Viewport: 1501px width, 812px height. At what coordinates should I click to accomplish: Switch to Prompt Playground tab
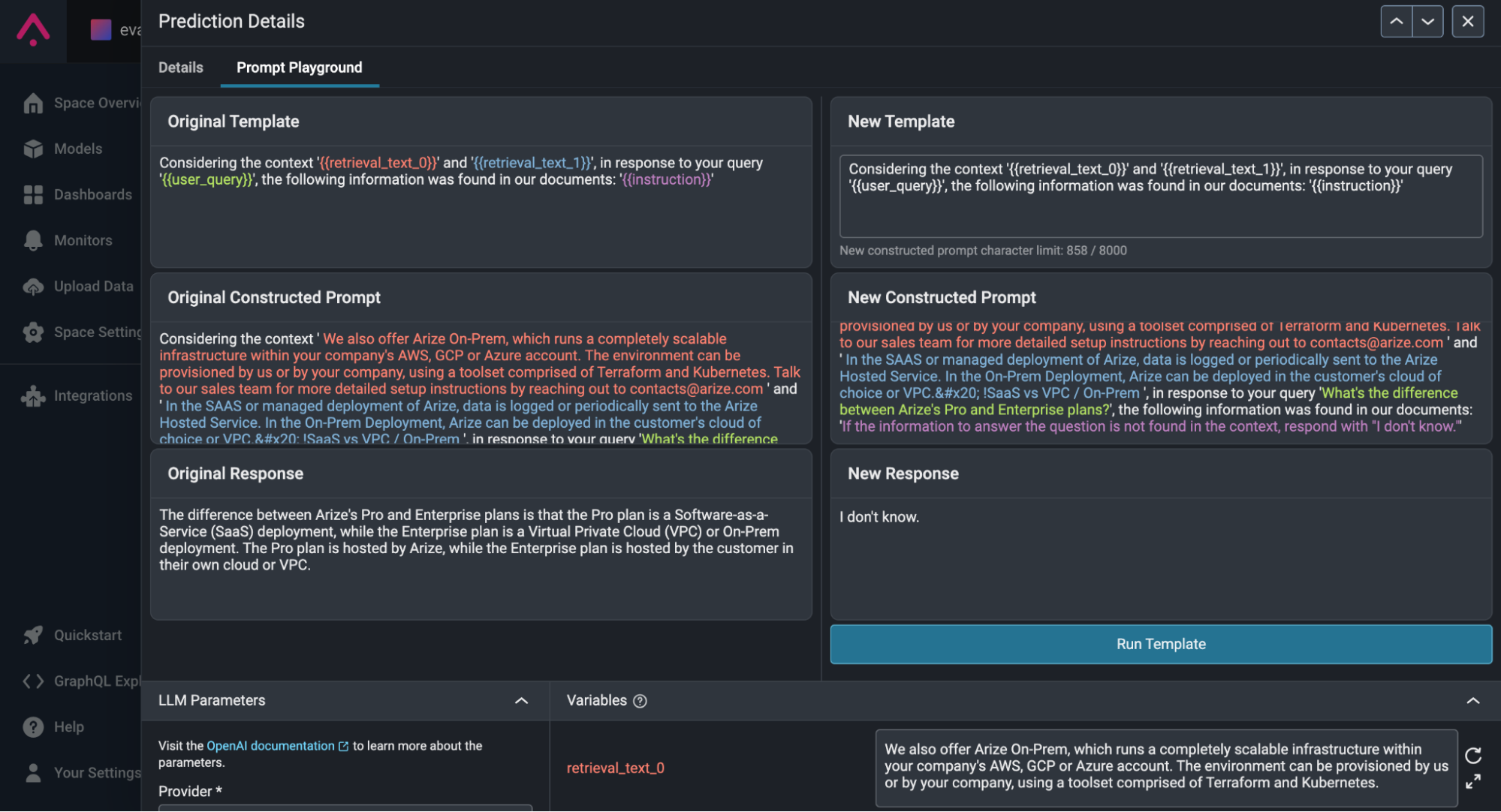298,65
